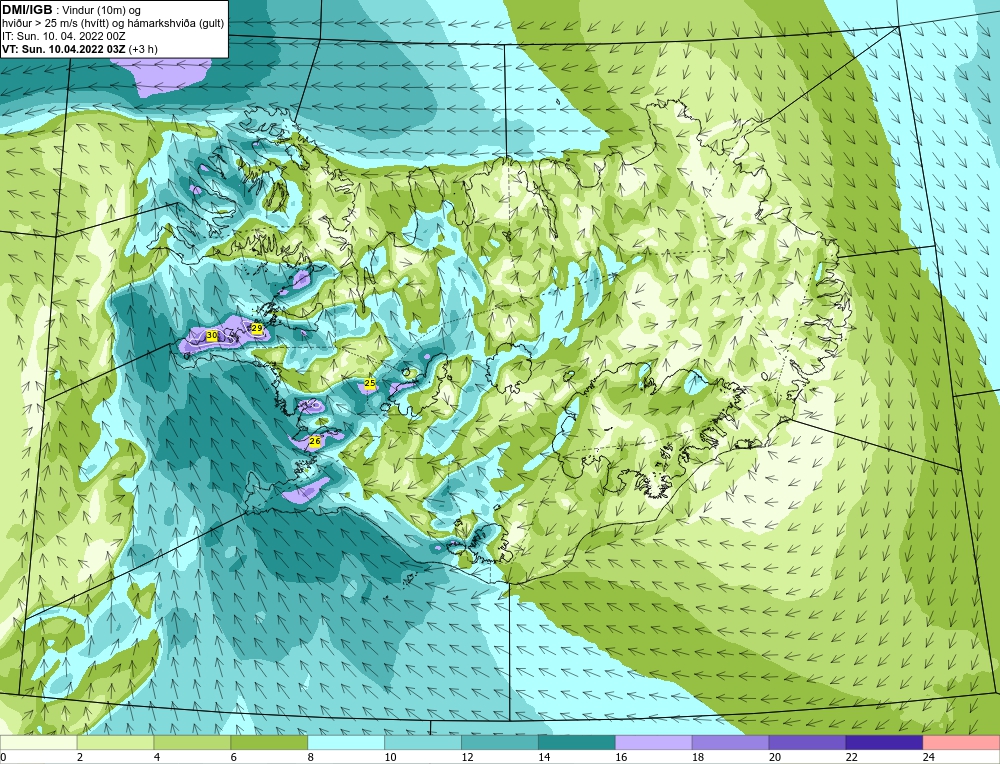
Task: Click legend tick label 8
Action: point(311,758)
